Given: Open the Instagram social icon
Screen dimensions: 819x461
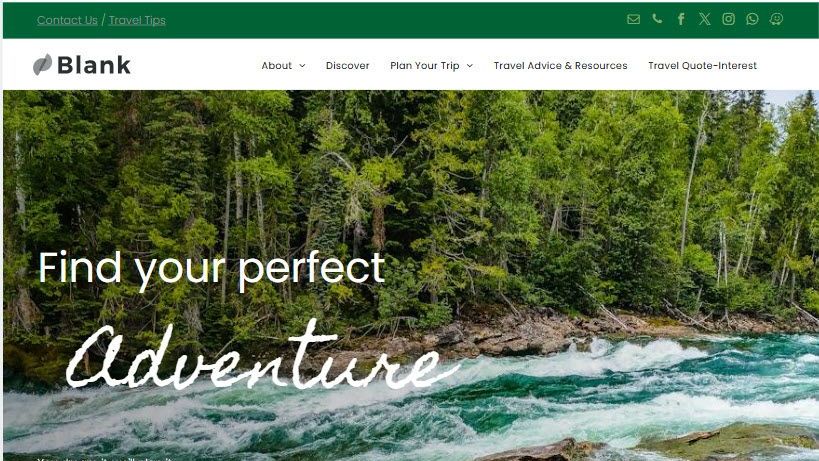Looking at the screenshot, I should 729,19.
